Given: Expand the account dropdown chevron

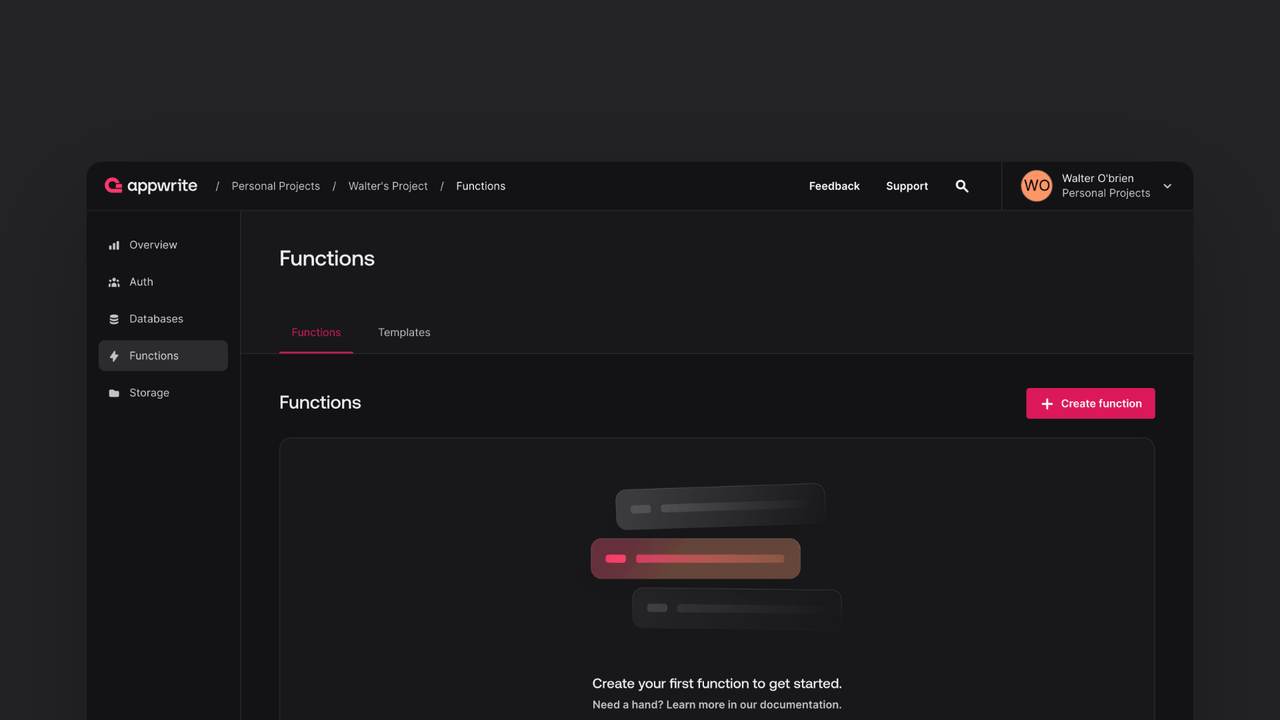Looking at the screenshot, I should tap(1167, 186).
